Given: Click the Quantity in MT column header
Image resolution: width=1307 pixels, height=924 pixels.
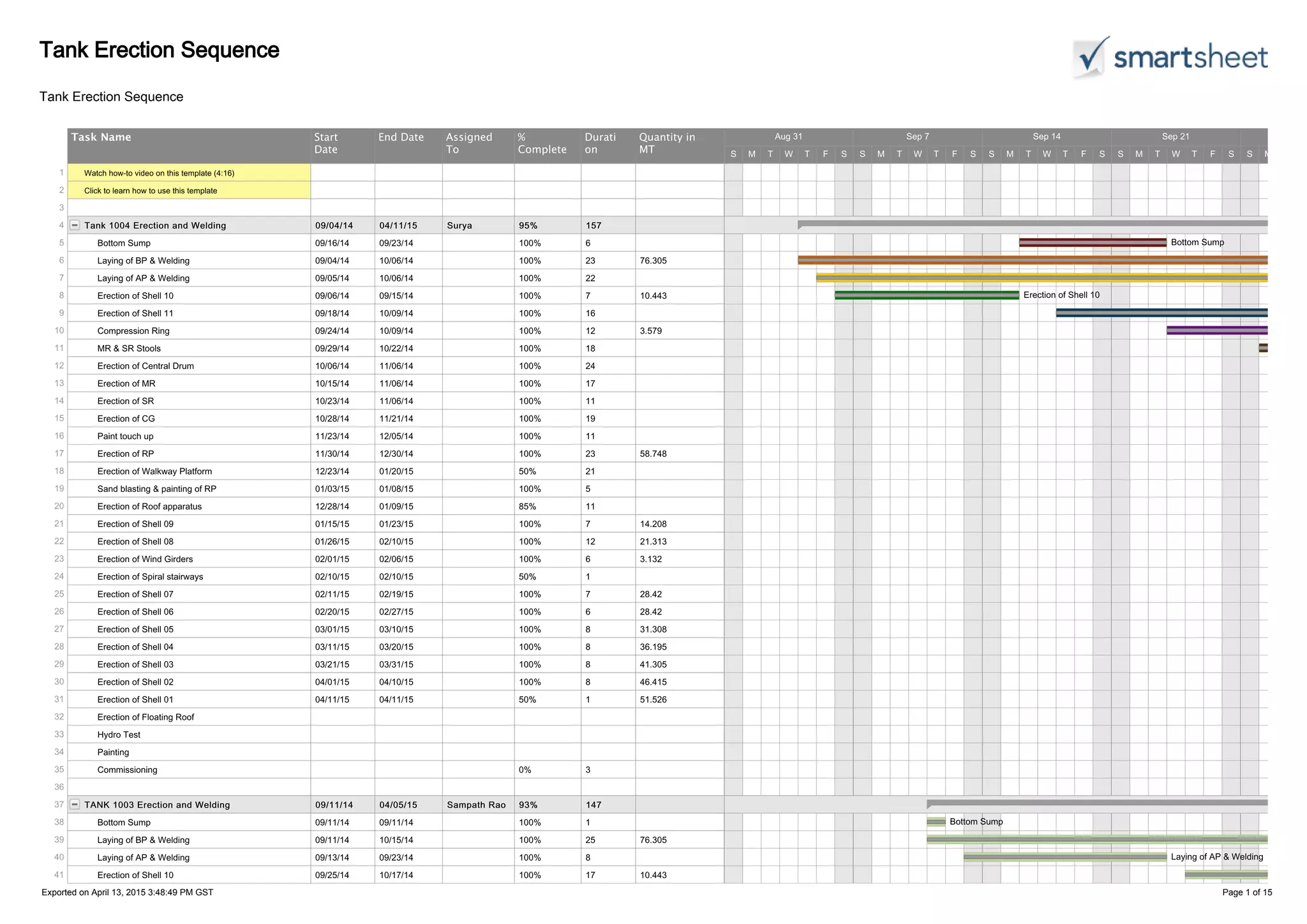Looking at the screenshot, I should 667,143.
